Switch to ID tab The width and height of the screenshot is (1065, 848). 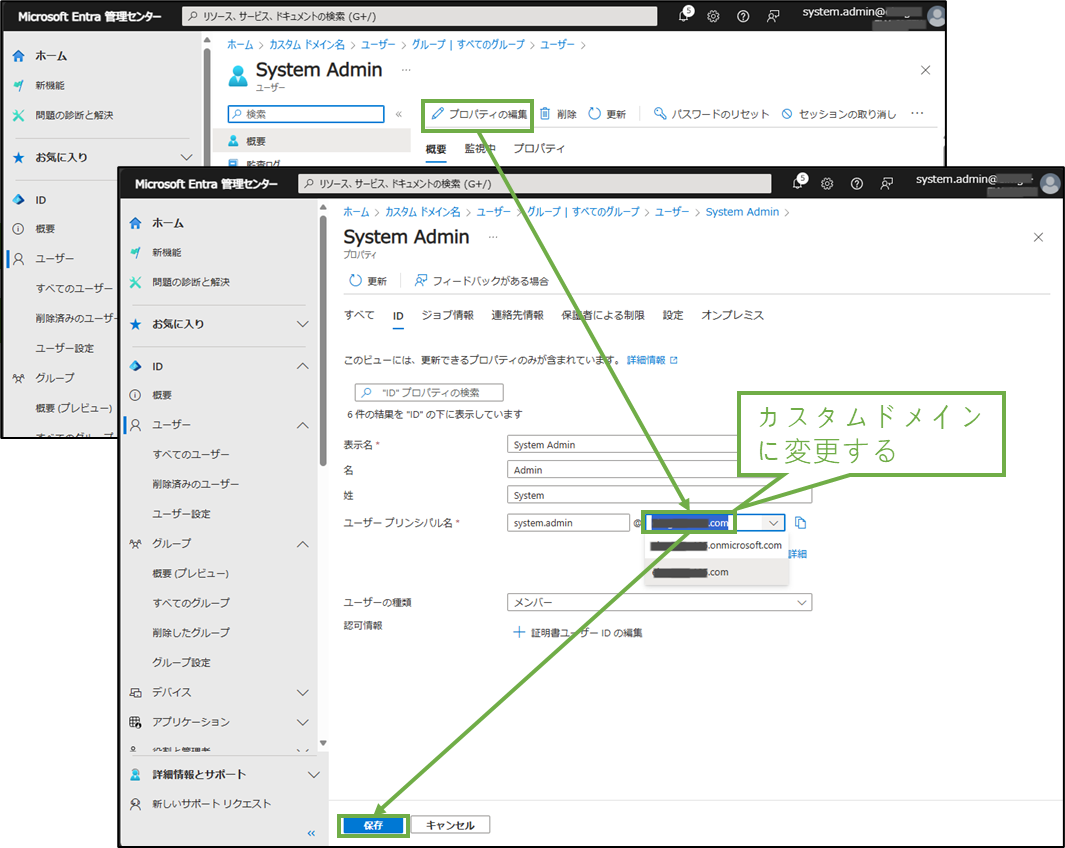398,316
